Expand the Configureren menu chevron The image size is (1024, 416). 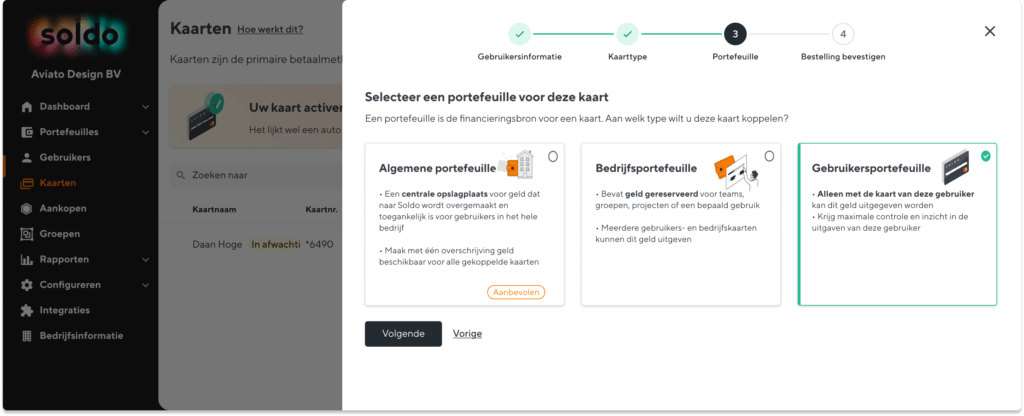click(146, 285)
